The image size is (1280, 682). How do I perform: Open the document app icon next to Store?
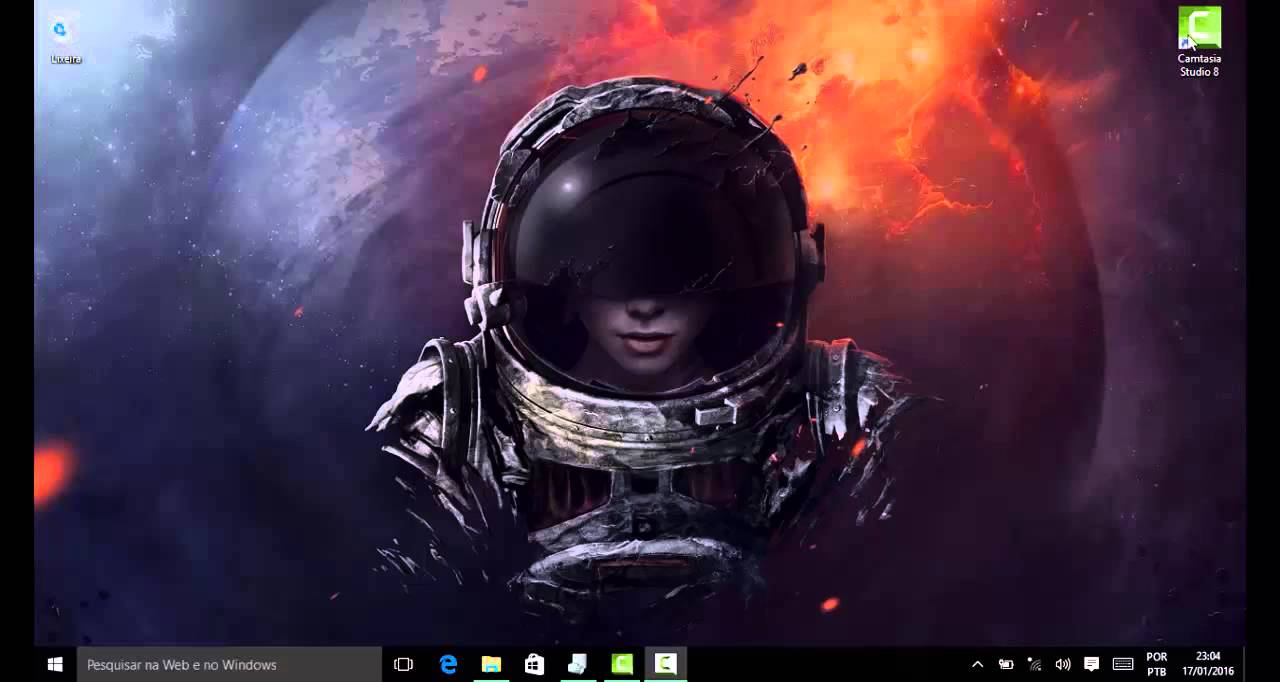(578, 664)
